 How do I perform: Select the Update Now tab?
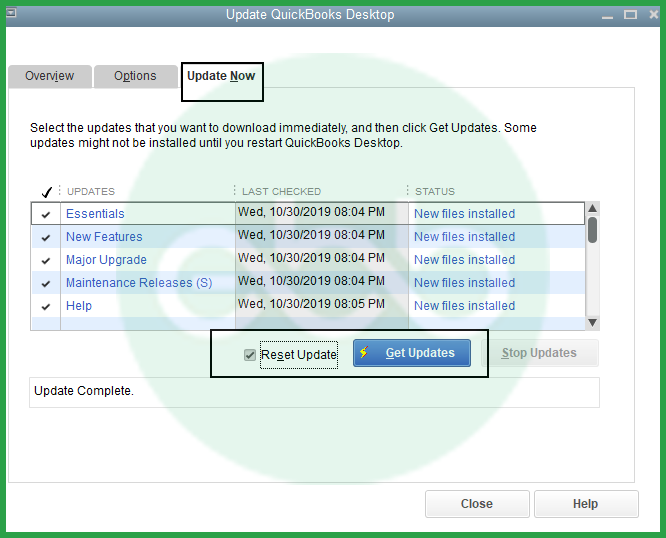point(221,76)
